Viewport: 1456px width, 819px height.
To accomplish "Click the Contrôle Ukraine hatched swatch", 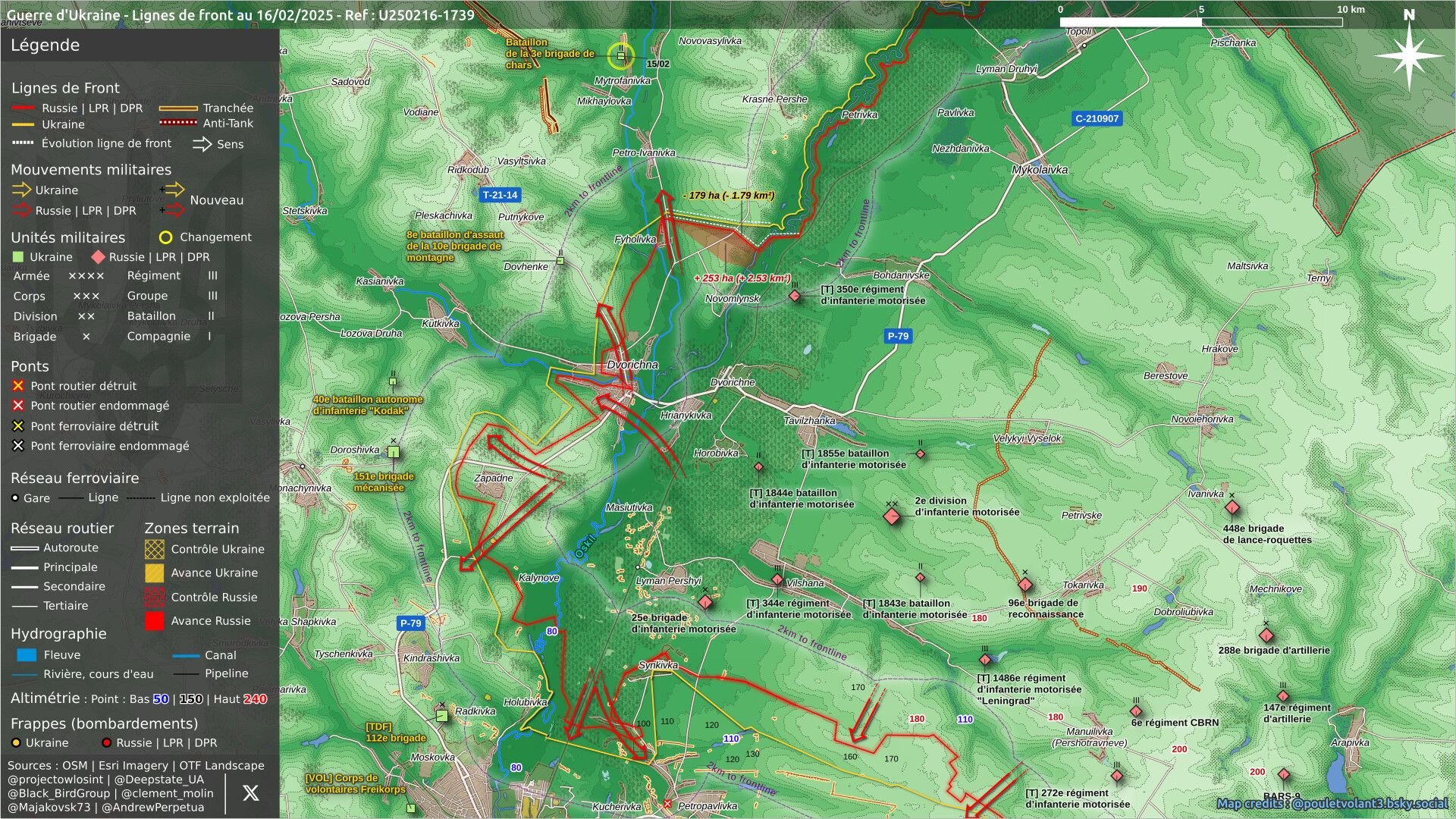I will tap(155, 549).
